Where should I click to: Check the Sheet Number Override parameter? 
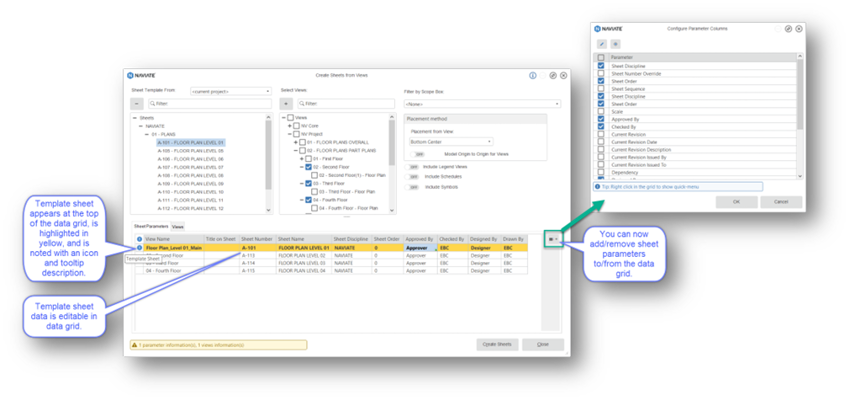[x=601, y=73]
